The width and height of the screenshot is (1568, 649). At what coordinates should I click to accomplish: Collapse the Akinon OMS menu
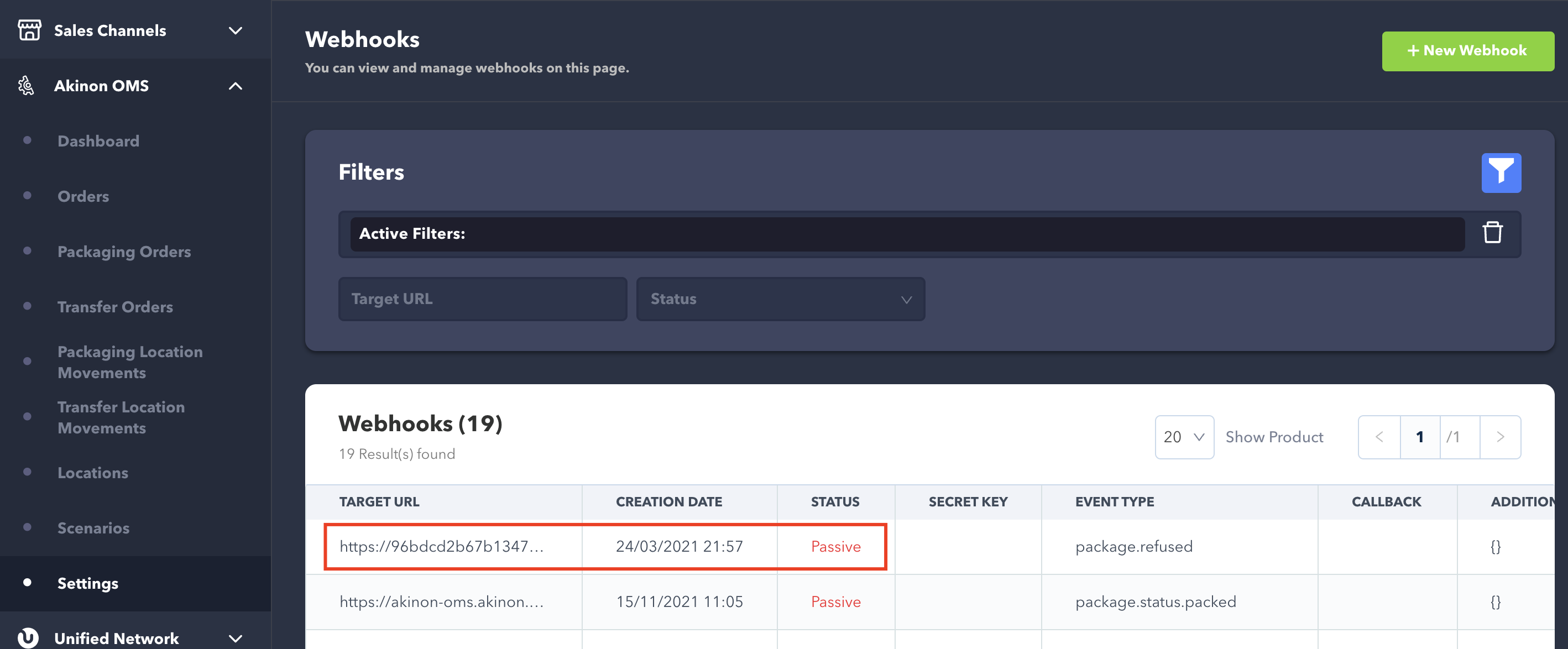point(235,86)
